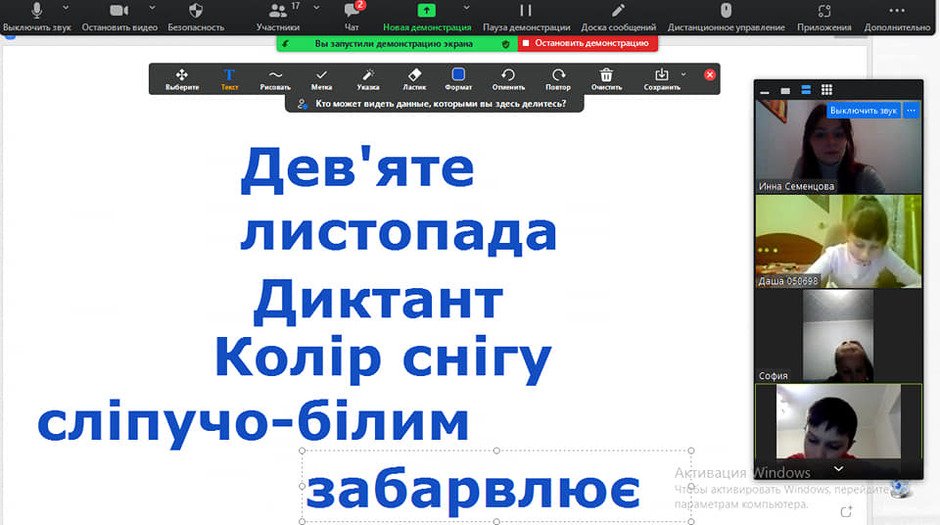The image size is (940, 525).
Task: Activate Текст text tool
Action: point(230,79)
